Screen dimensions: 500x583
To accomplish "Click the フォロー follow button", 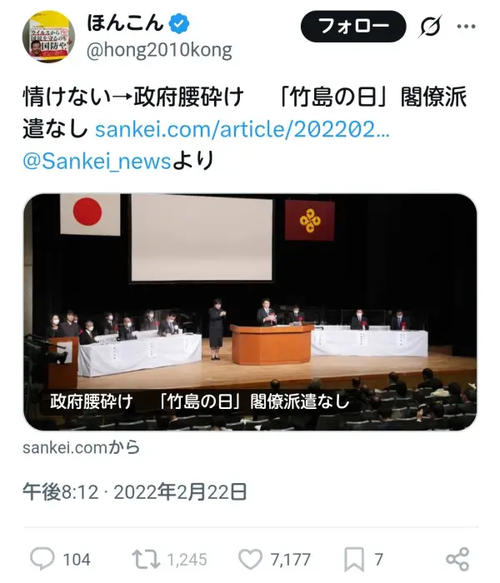I will pos(353,26).
